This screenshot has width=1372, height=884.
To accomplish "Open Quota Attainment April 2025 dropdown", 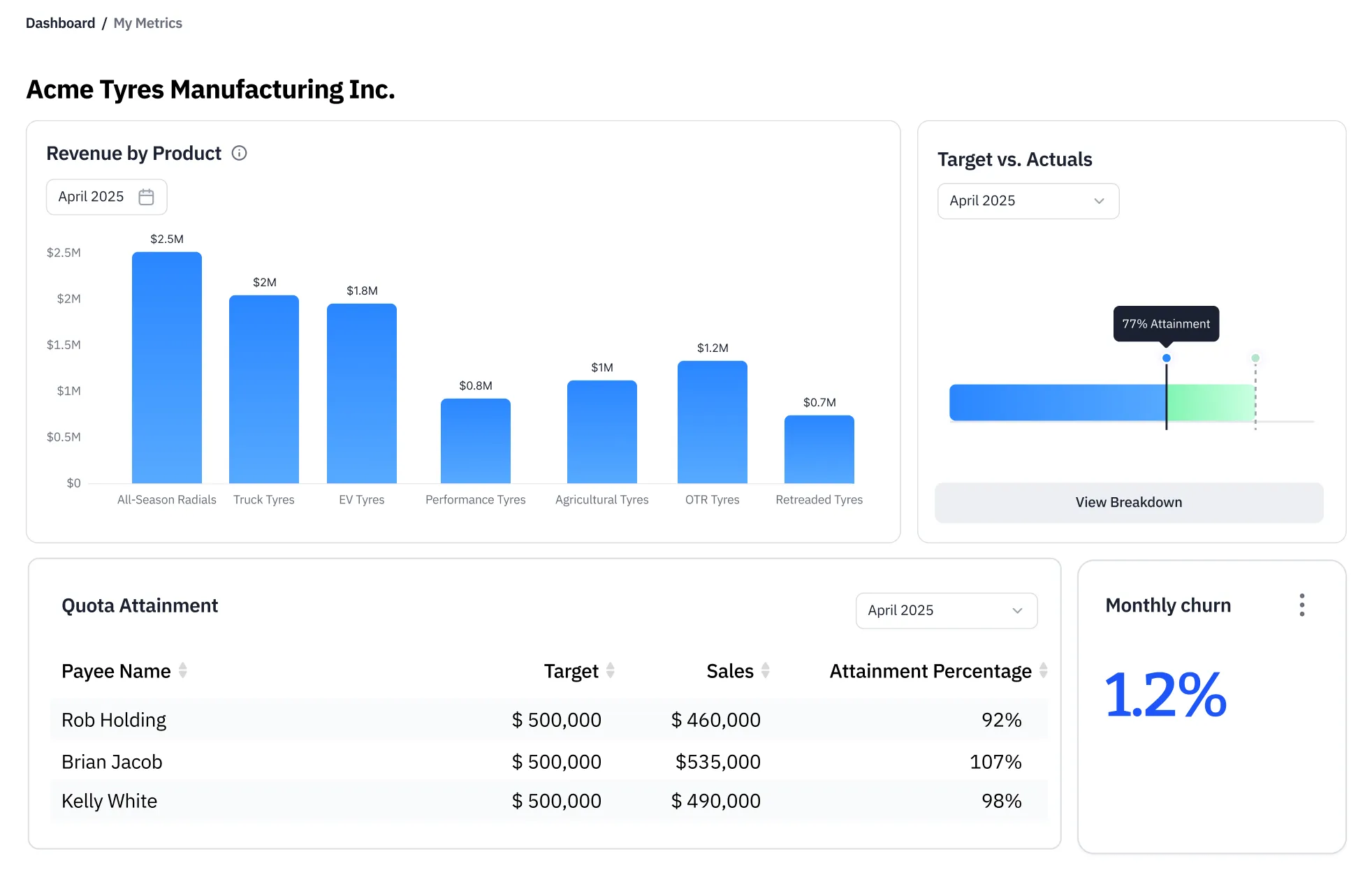I will [x=947, y=610].
